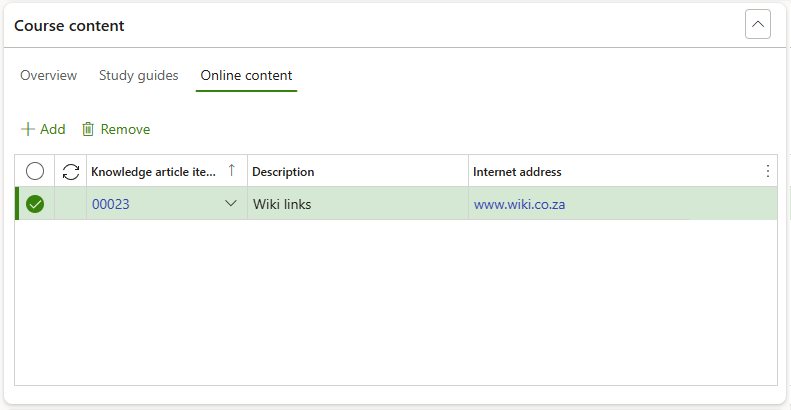Click the Knowledge article item column header
This screenshot has width=791, height=410.
(x=153, y=172)
